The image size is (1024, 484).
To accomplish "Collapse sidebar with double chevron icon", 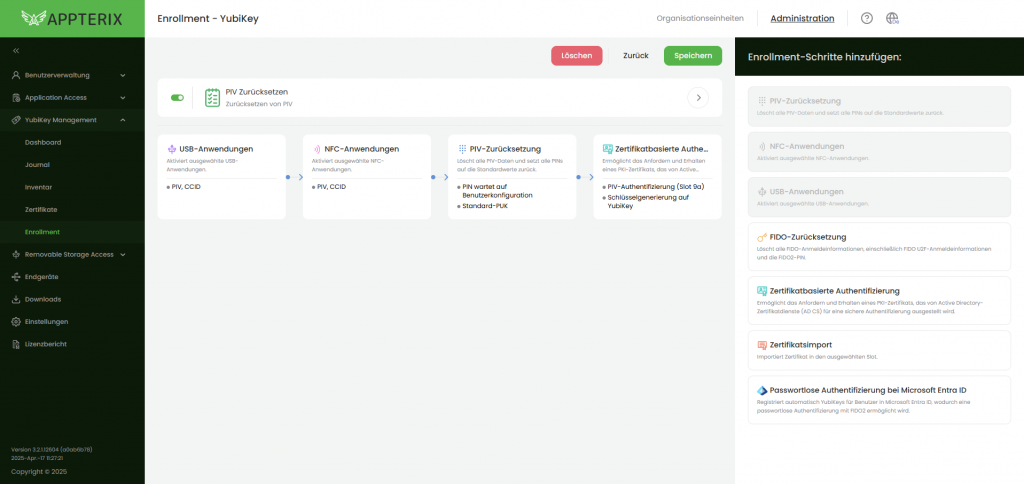I will 16,51.
